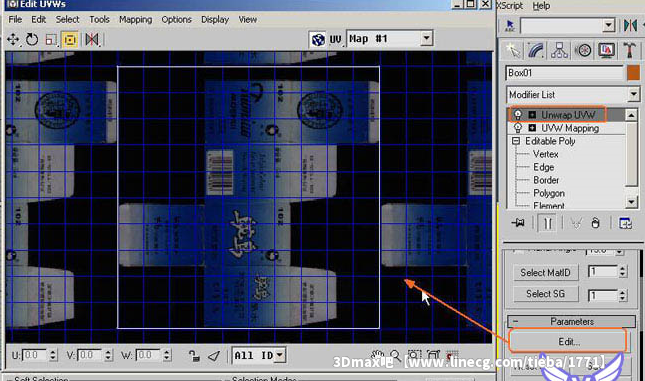The width and height of the screenshot is (645, 381).
Task: Toggle the Show Map checker icon
Action: [318, 39]
